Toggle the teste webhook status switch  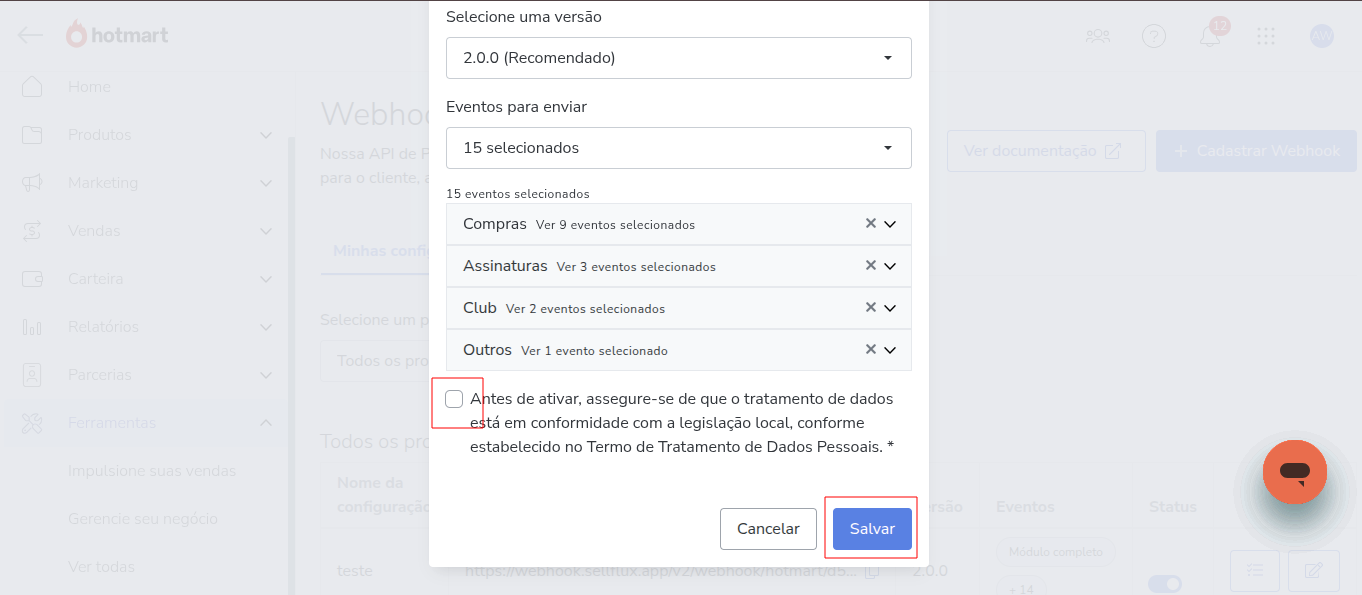[1165, 583]
